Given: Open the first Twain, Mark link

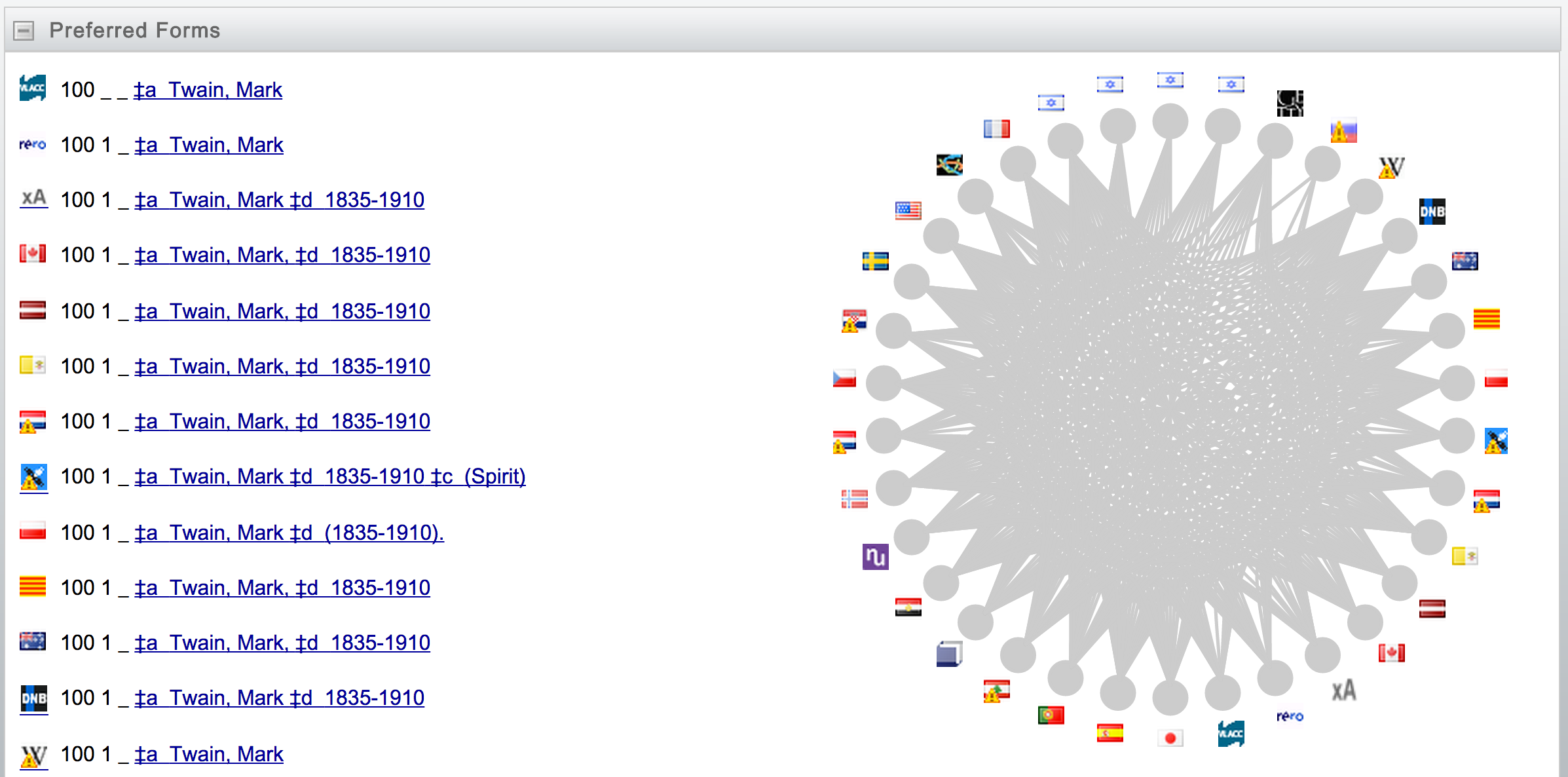Looking at the screenshot, I should [x=208, y=90].
